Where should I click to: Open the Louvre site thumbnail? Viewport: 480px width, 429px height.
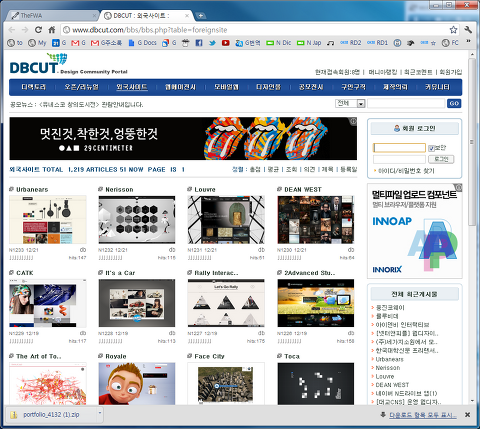[226, 220]
